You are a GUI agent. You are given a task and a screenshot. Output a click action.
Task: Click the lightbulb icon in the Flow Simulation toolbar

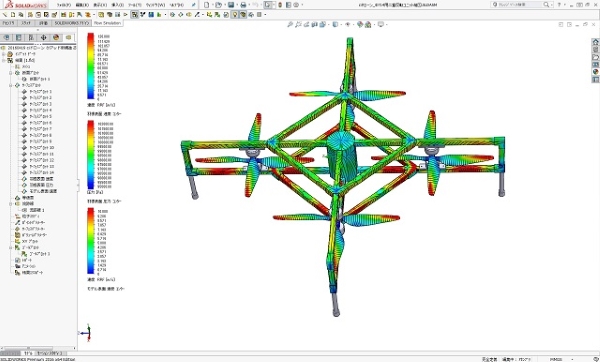235,15
